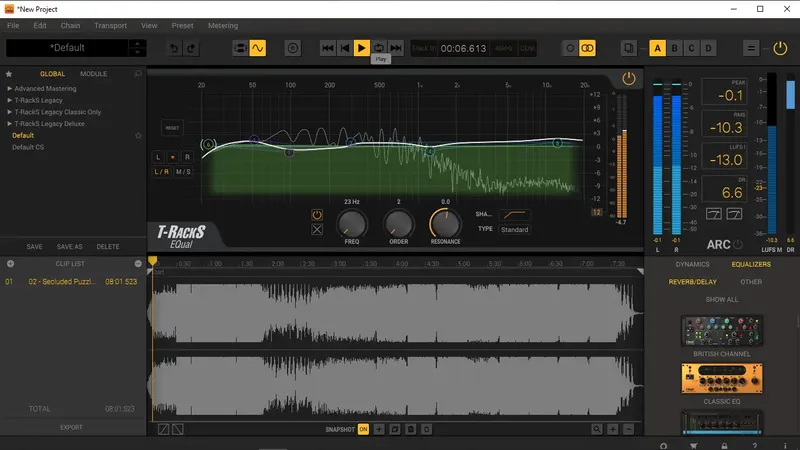Open the Chain menu
This screenshot has height=450, width=800.
point(70,26)
